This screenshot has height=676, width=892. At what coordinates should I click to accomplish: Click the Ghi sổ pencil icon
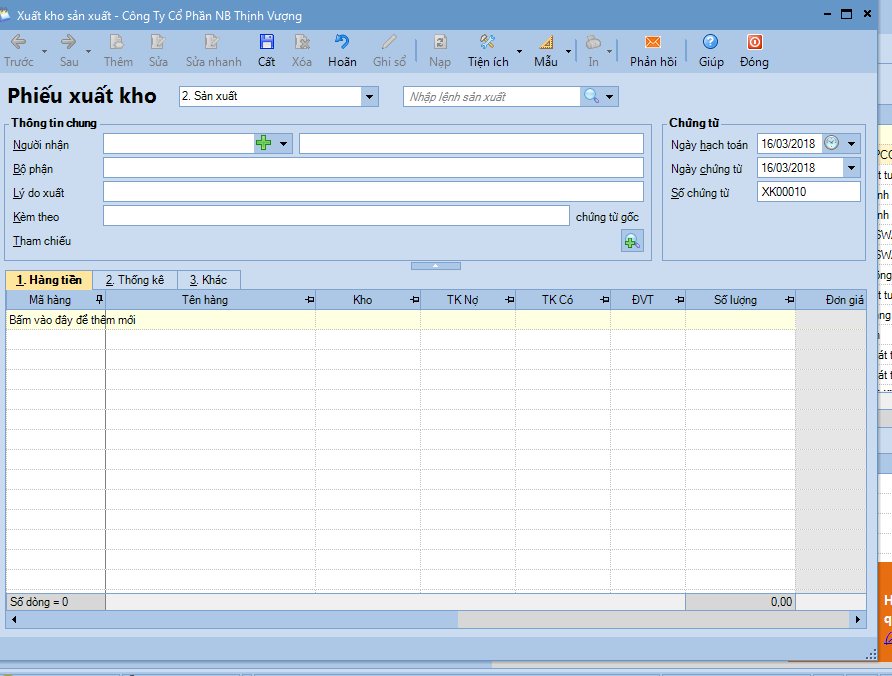[389, 42]
